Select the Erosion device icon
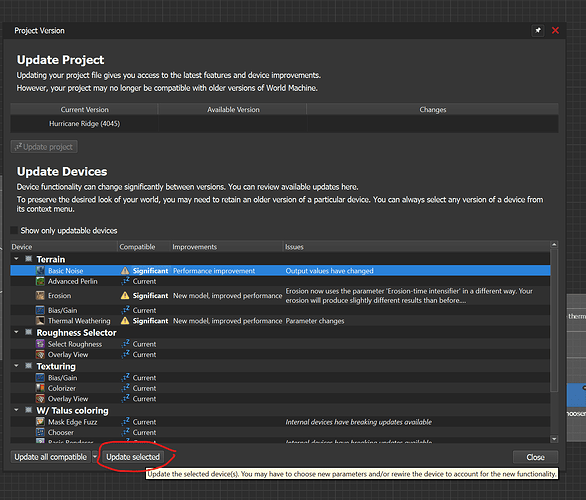This screenshot has width=586, height=500. pyautogui.click(x=40, y=296)
